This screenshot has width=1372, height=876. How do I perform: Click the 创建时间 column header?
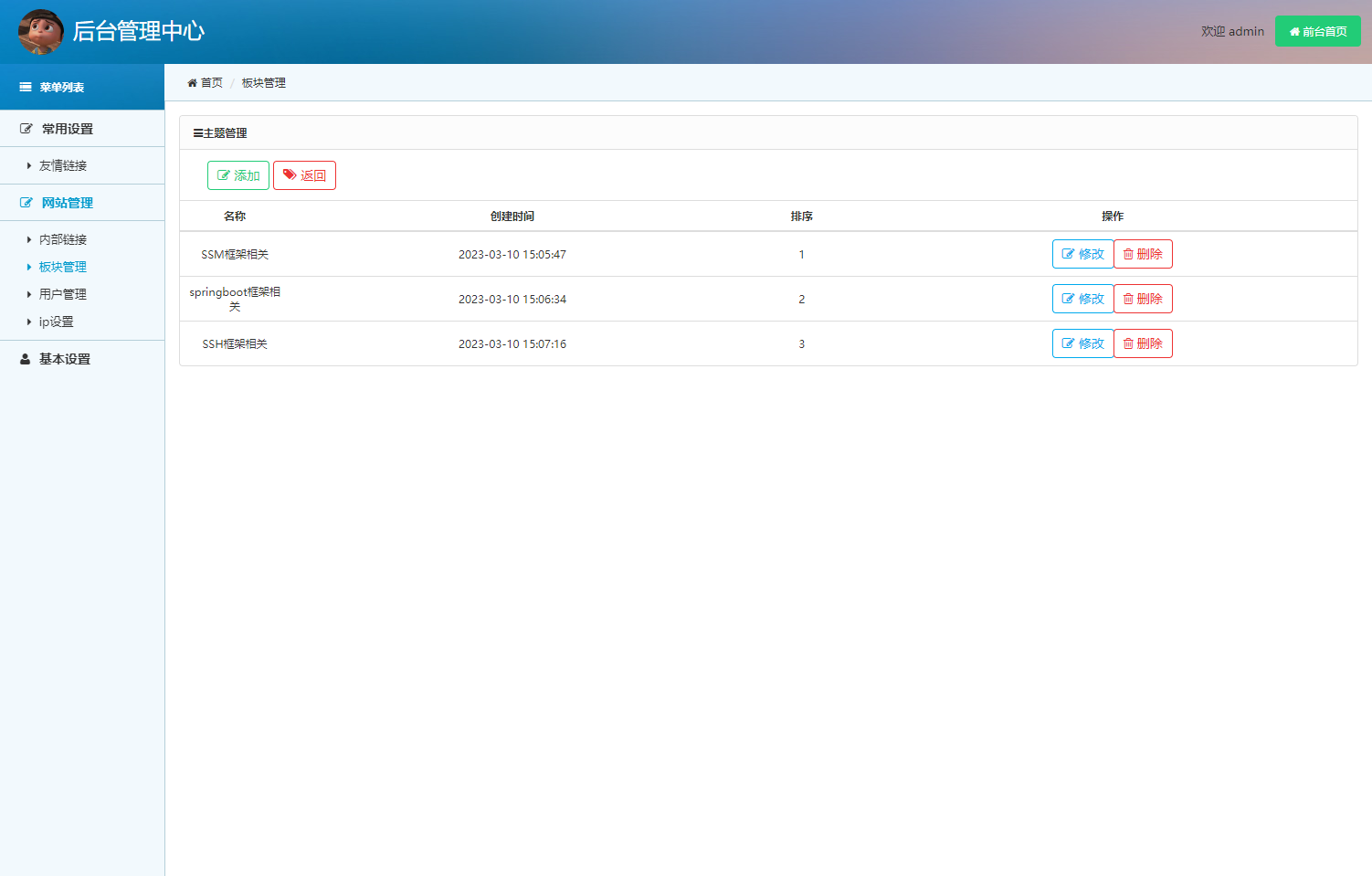[512, 216]
